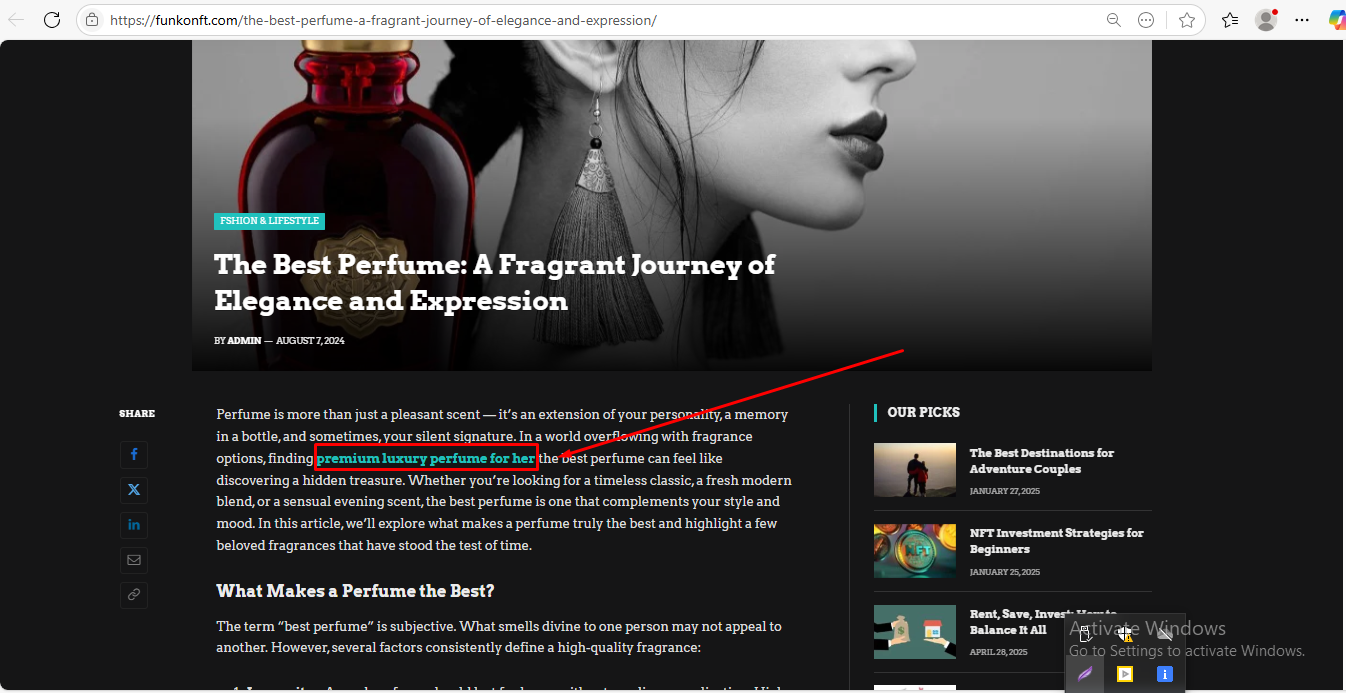Click the OUR PICKS sidebar heading

(x=923, y=412)
